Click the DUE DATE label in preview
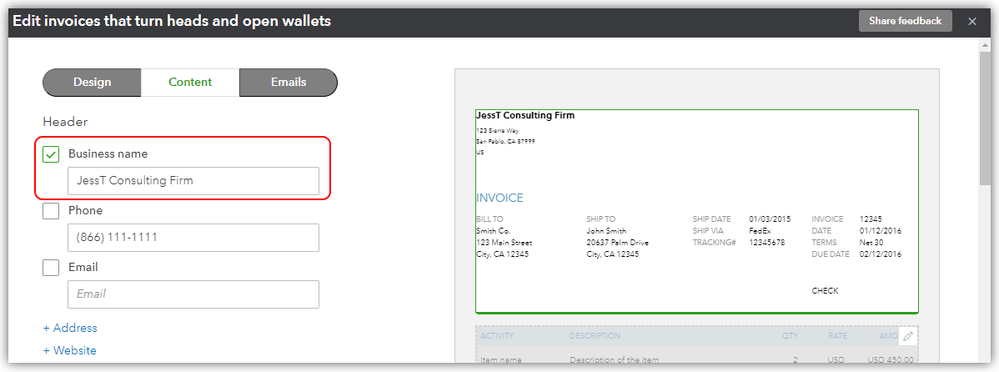This screenshot has height=372, width=999. pos(830,254)
